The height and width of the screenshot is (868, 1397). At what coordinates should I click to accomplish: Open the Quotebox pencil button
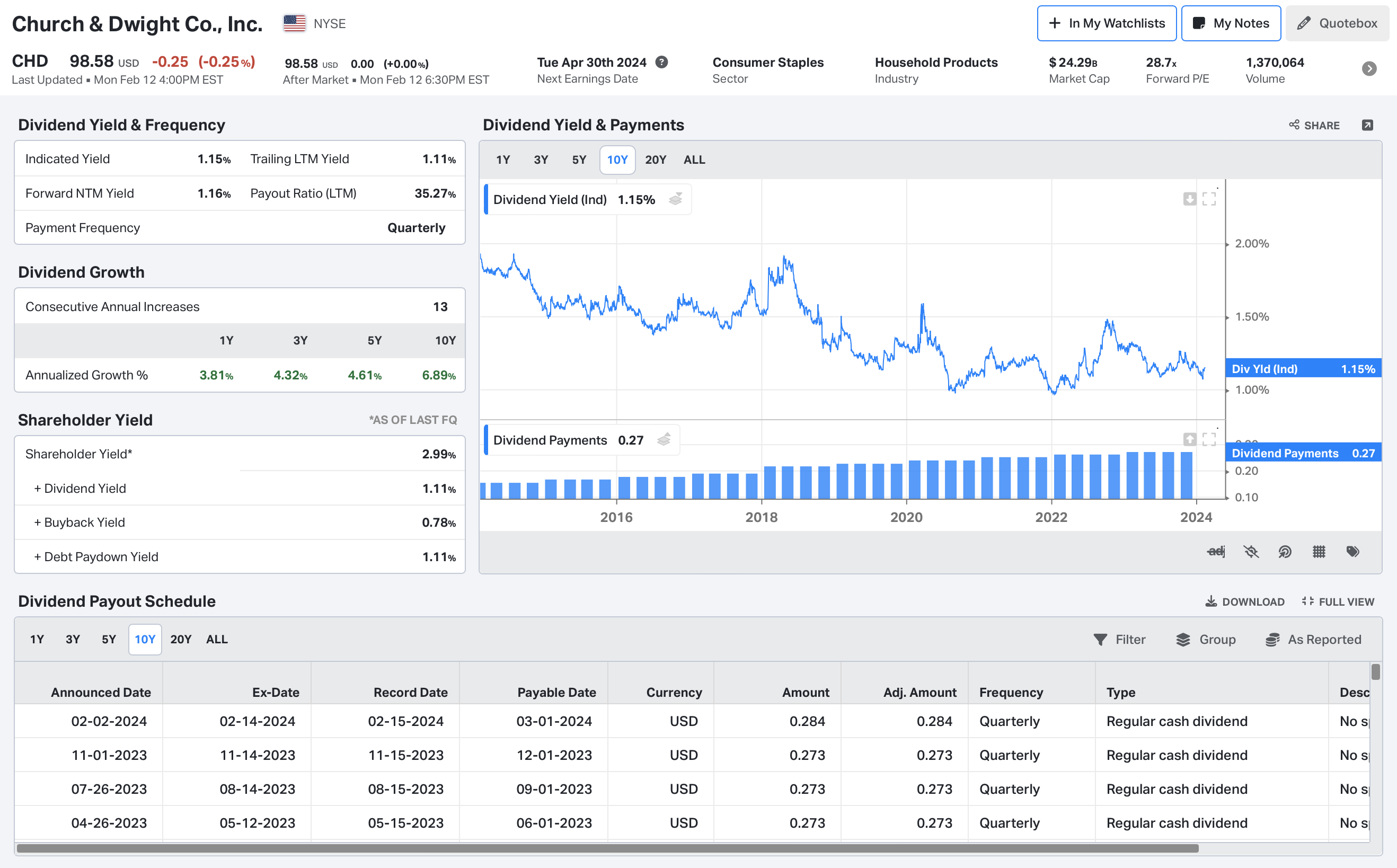pos(1337,23)
